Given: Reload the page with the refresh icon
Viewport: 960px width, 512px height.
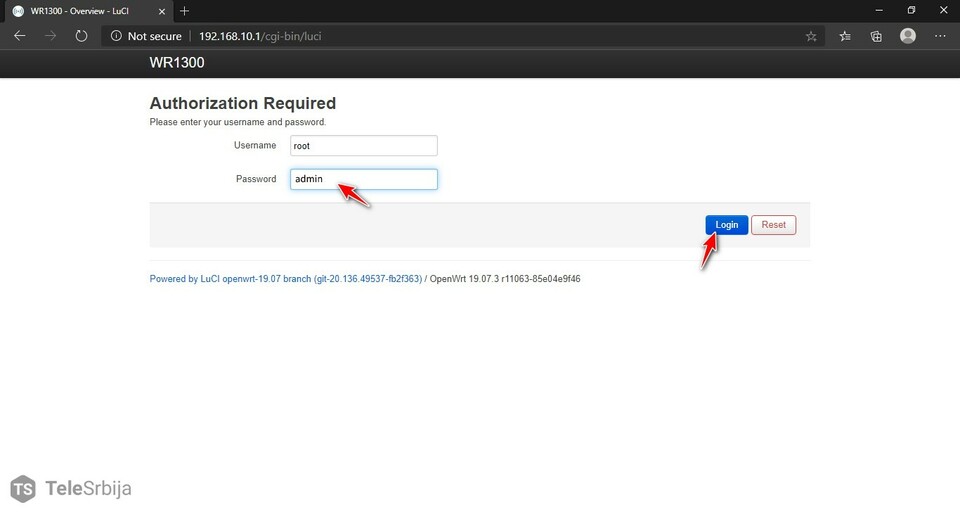Looking at the screenshot, I should tap(81, 36).
